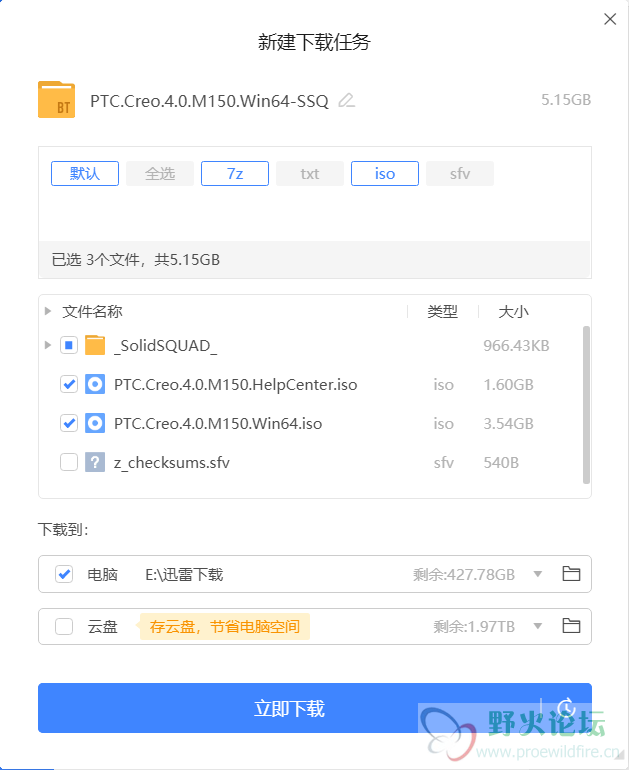Select the 7z file type filter
Viewport: 629px width, 770px height.
[x=235, y=173]
